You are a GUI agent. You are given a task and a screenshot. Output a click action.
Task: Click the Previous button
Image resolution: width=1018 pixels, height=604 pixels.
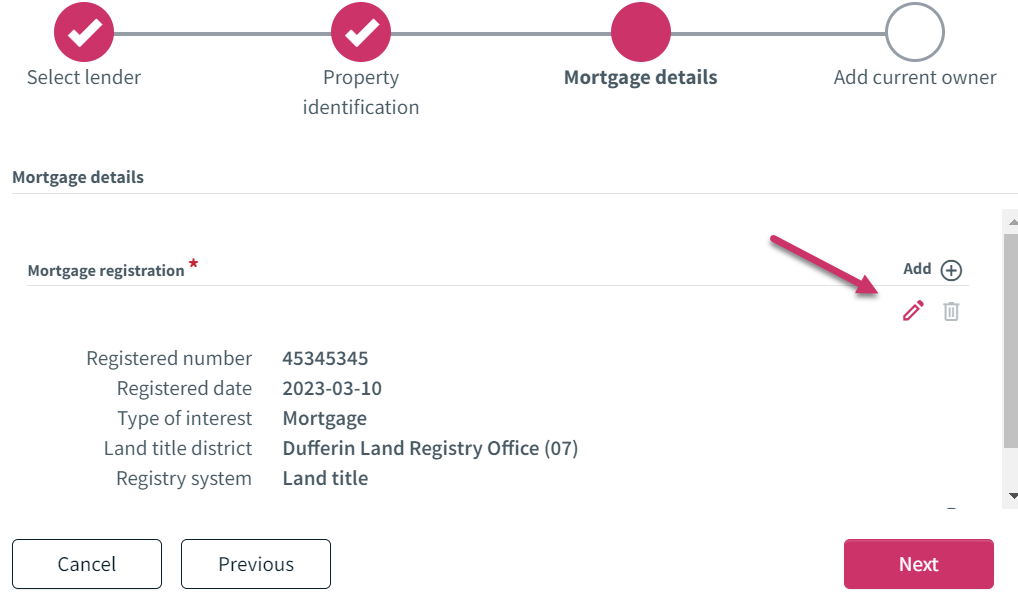pos(256,564)
